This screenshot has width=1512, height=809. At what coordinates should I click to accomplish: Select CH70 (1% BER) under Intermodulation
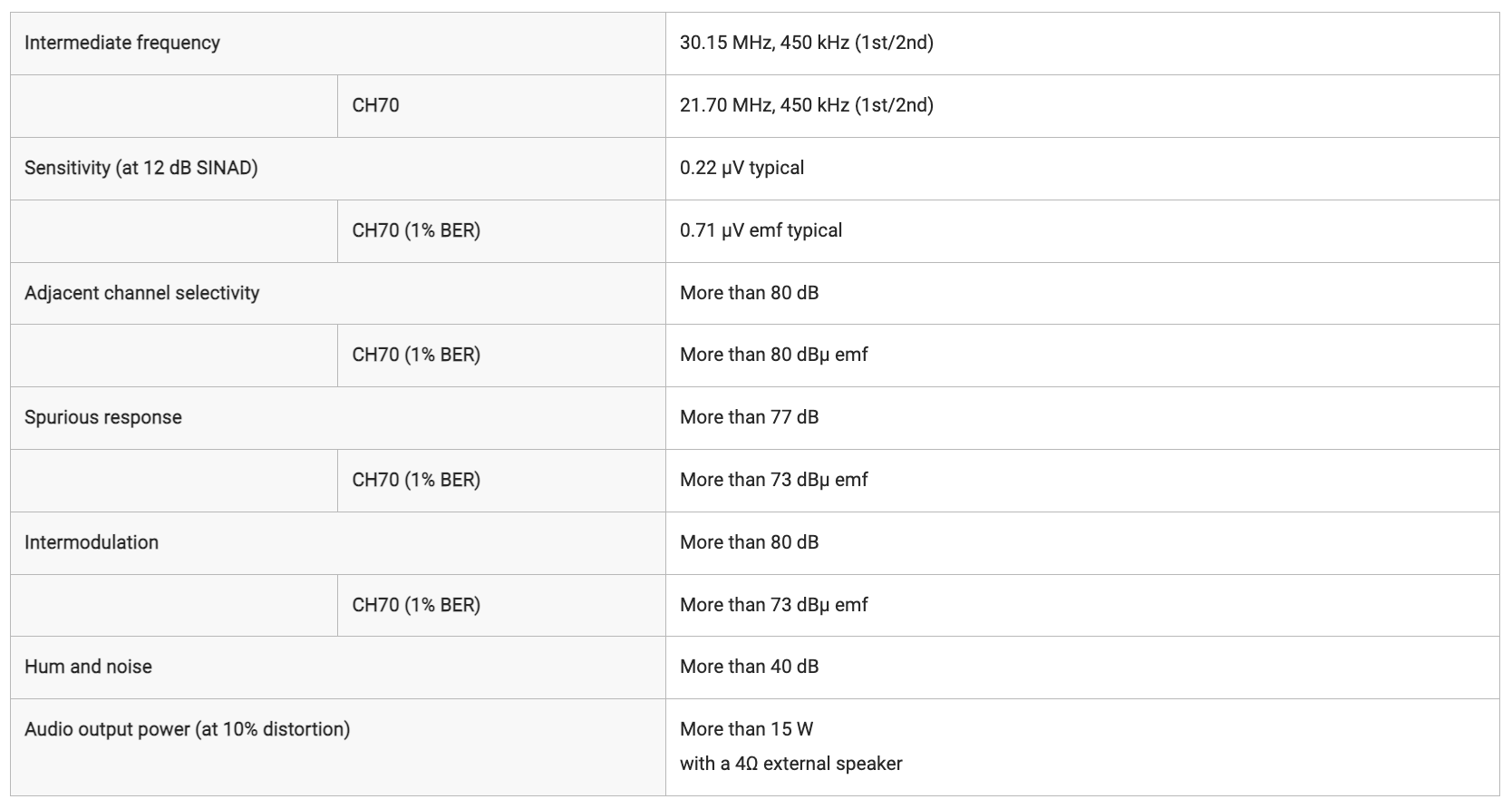[x=501, y=605]
